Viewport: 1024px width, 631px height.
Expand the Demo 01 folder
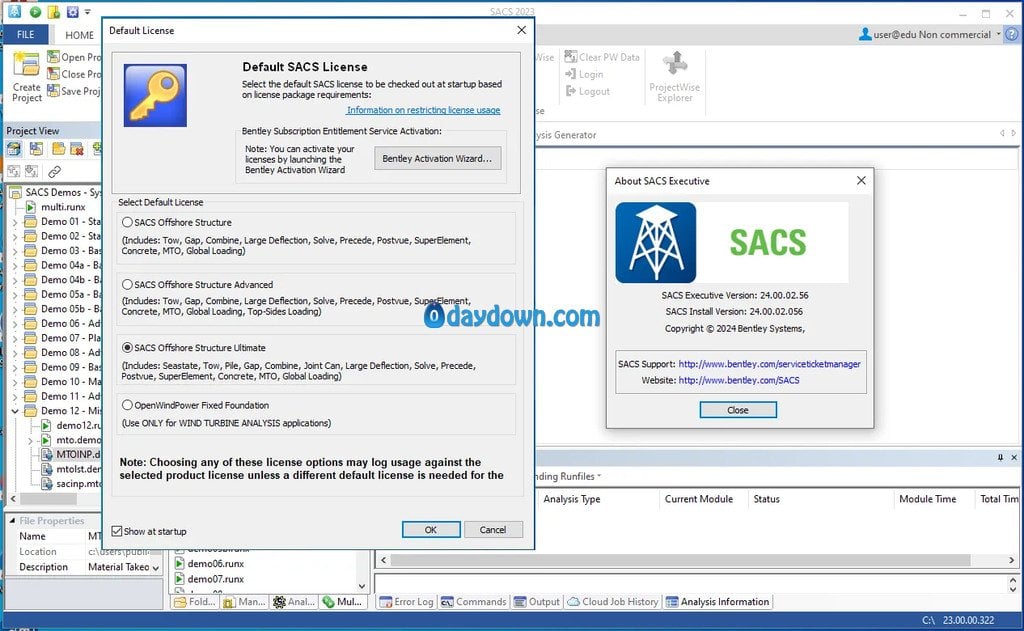14,221
